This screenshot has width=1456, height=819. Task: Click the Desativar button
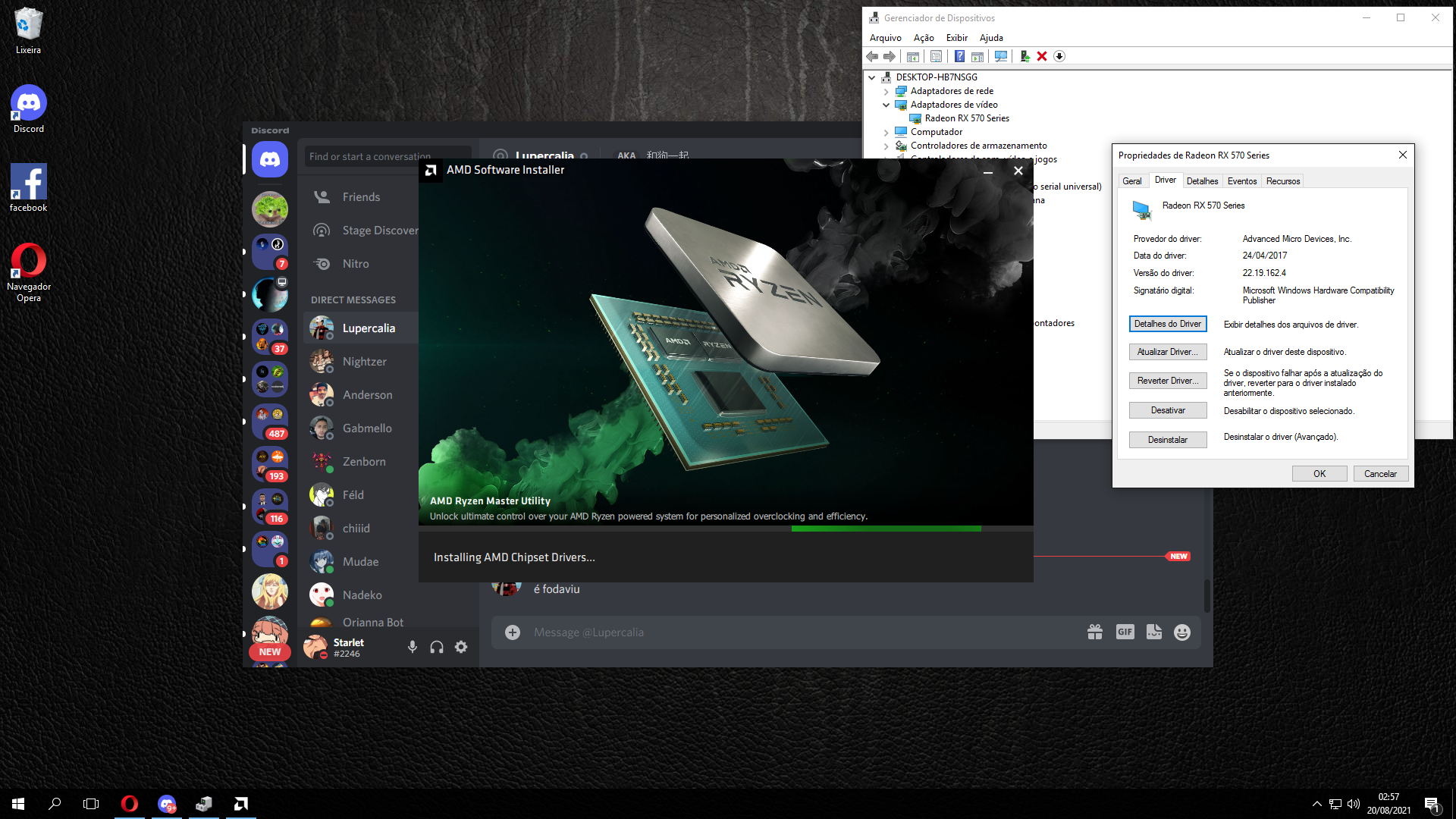pyautogui.click(x=1168, y=410)
